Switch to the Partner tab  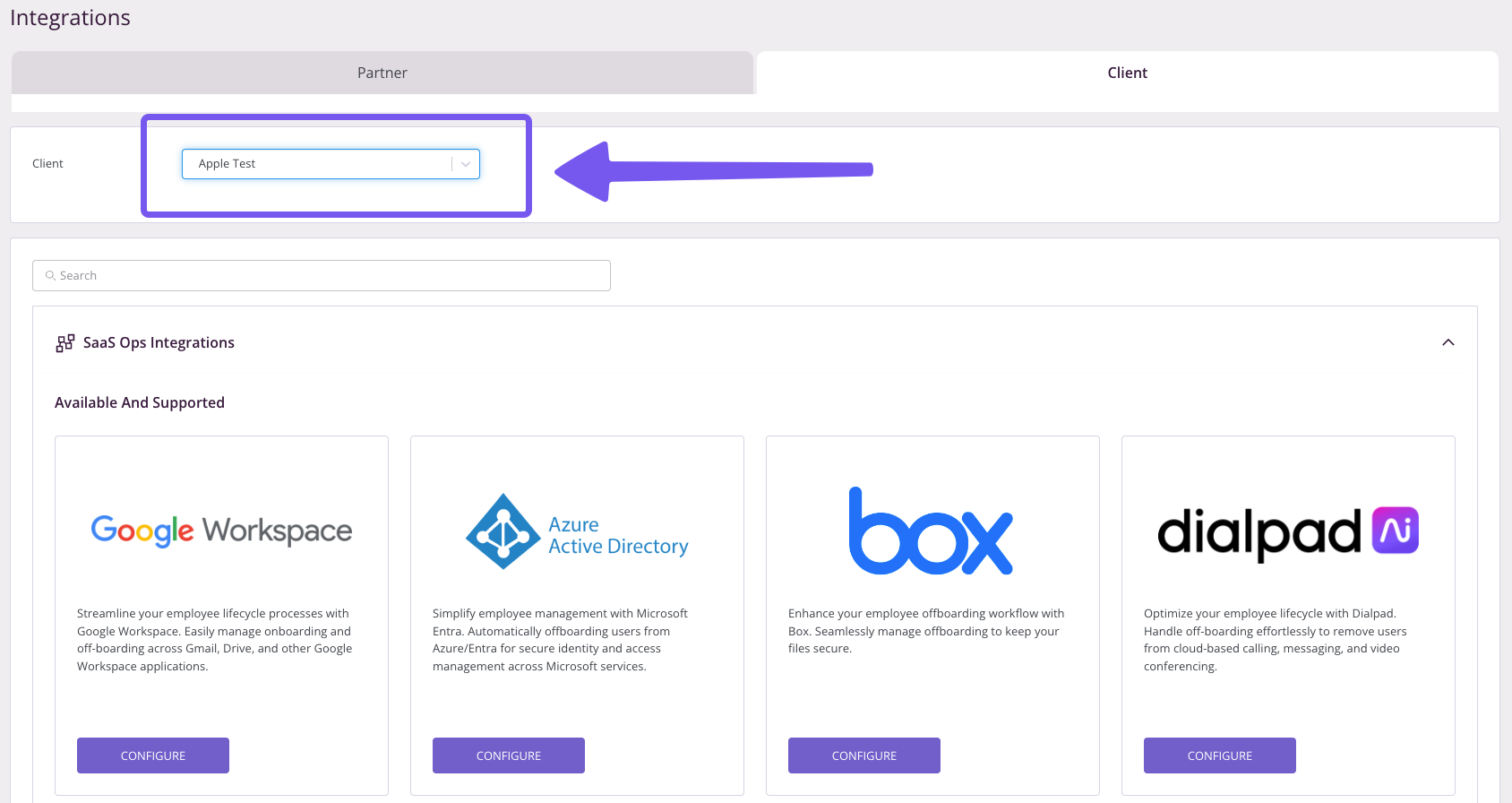tap(382, 73)
